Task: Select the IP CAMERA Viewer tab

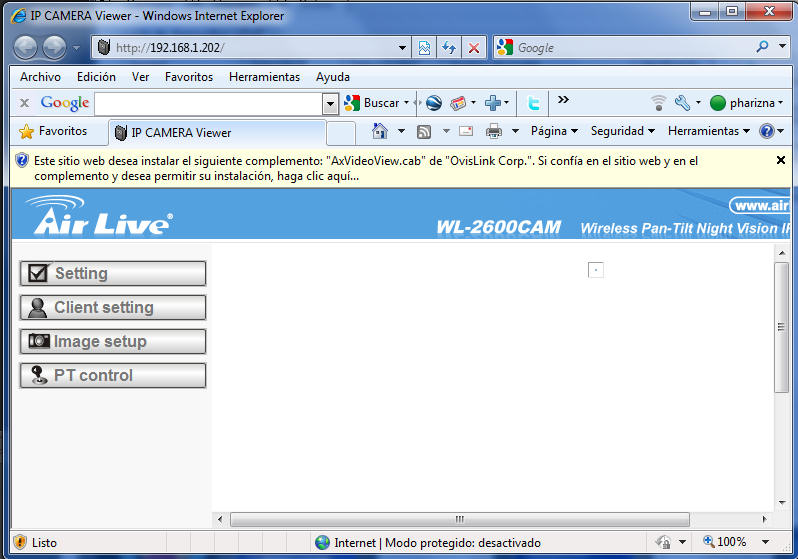Action: pos(218,133)
